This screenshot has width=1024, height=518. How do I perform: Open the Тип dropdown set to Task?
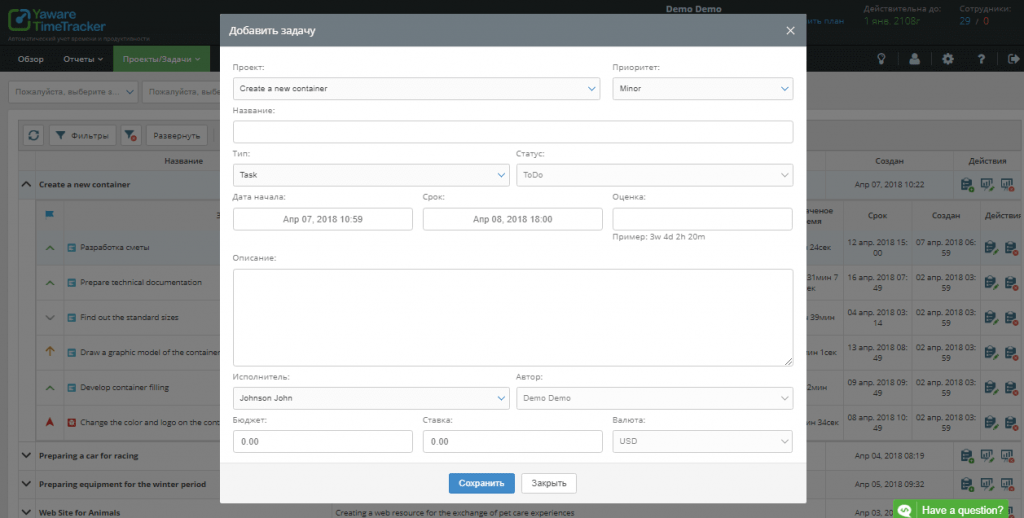click(x=372, y=175)
